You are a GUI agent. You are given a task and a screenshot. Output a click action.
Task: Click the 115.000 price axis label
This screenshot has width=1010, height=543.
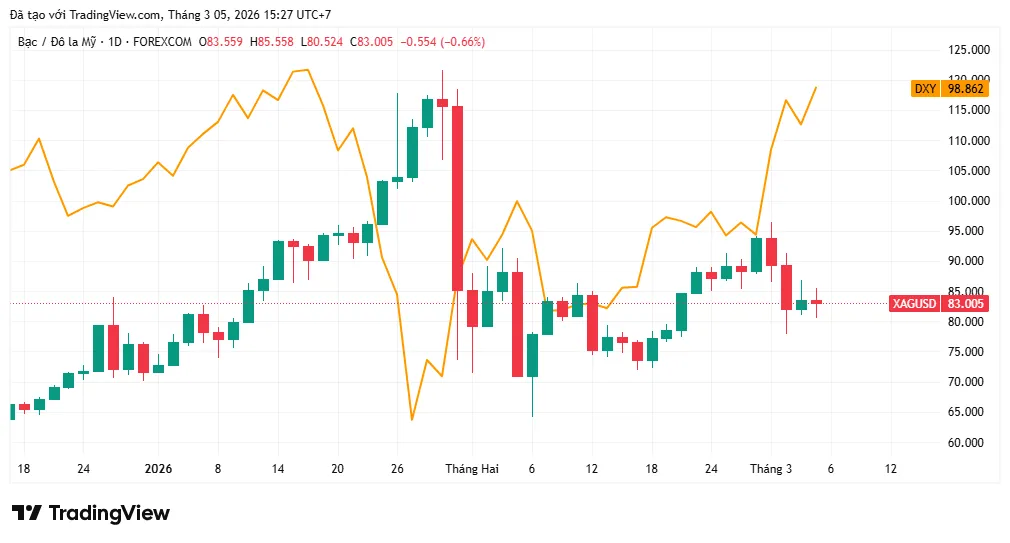[969, 110]
